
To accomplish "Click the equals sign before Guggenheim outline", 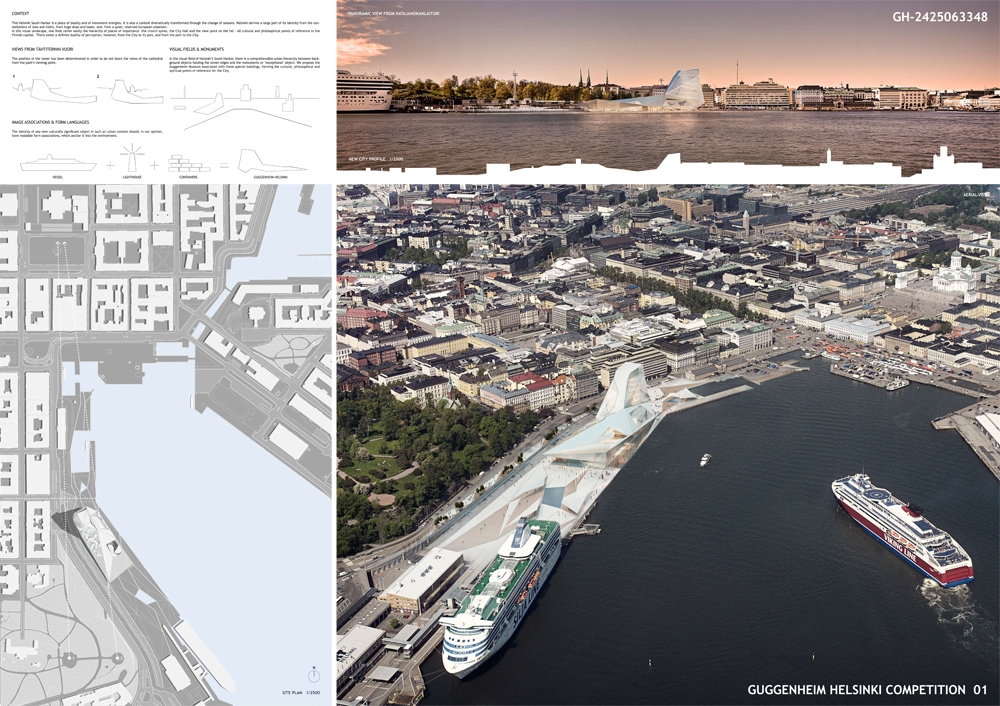I will point(224,164).
